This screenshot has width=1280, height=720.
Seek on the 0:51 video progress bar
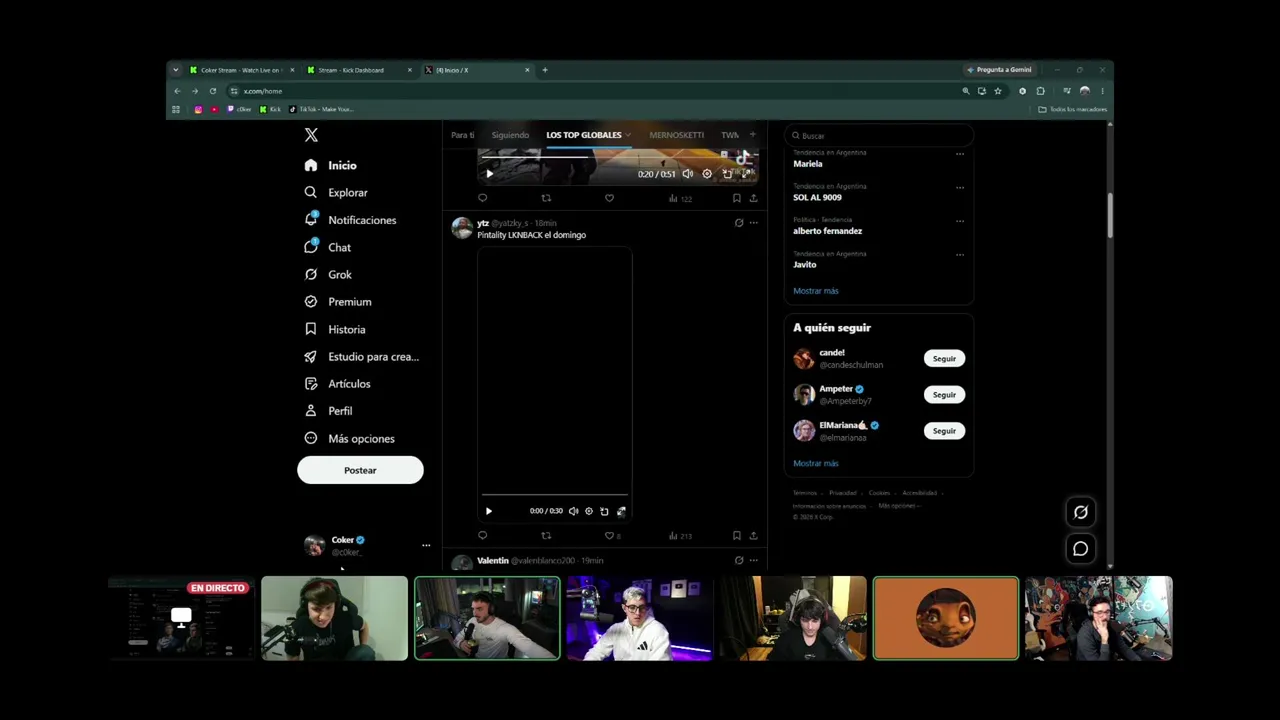pos(618,157)
